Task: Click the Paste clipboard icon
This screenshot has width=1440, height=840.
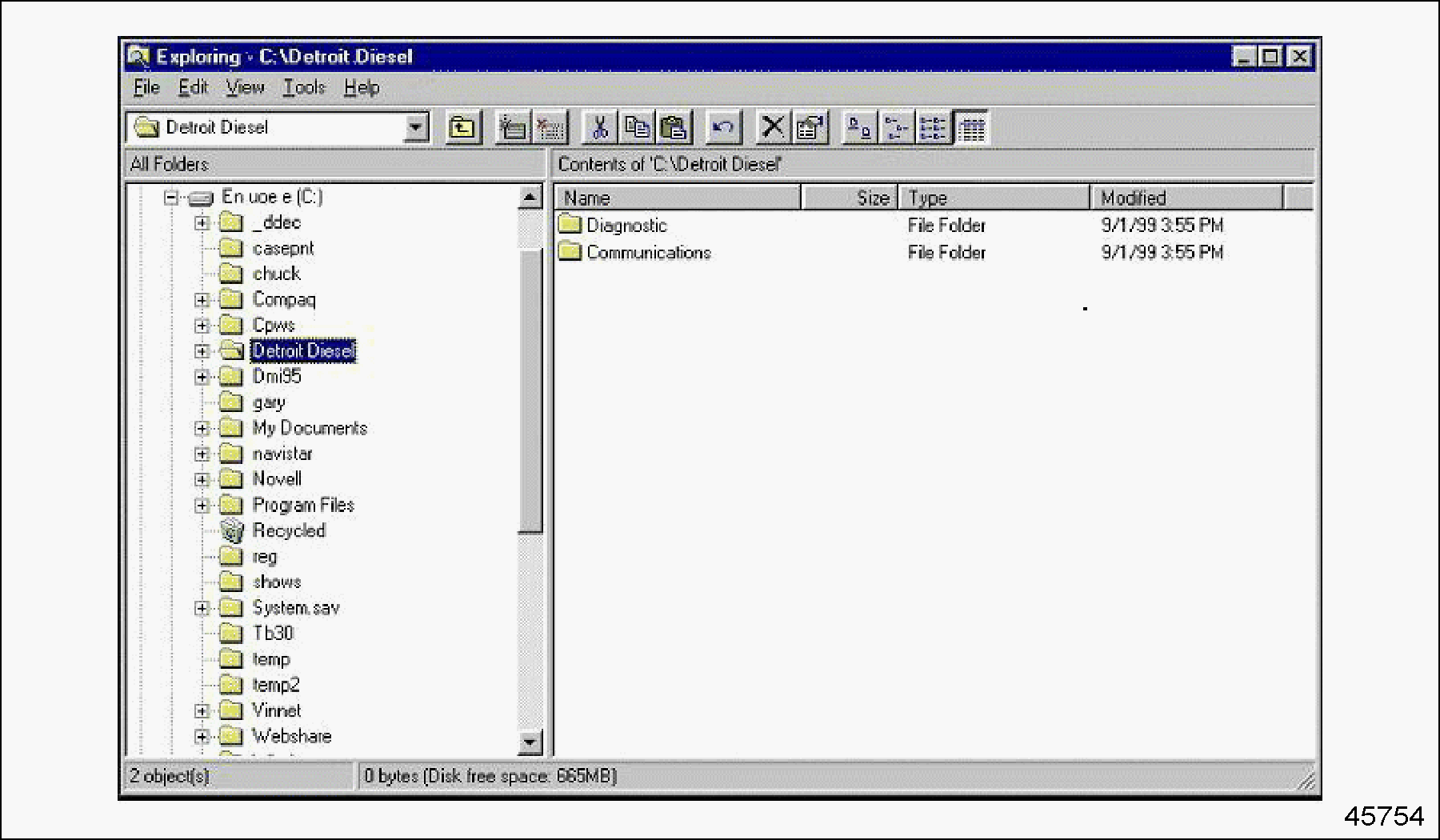Action: point(674,128)
